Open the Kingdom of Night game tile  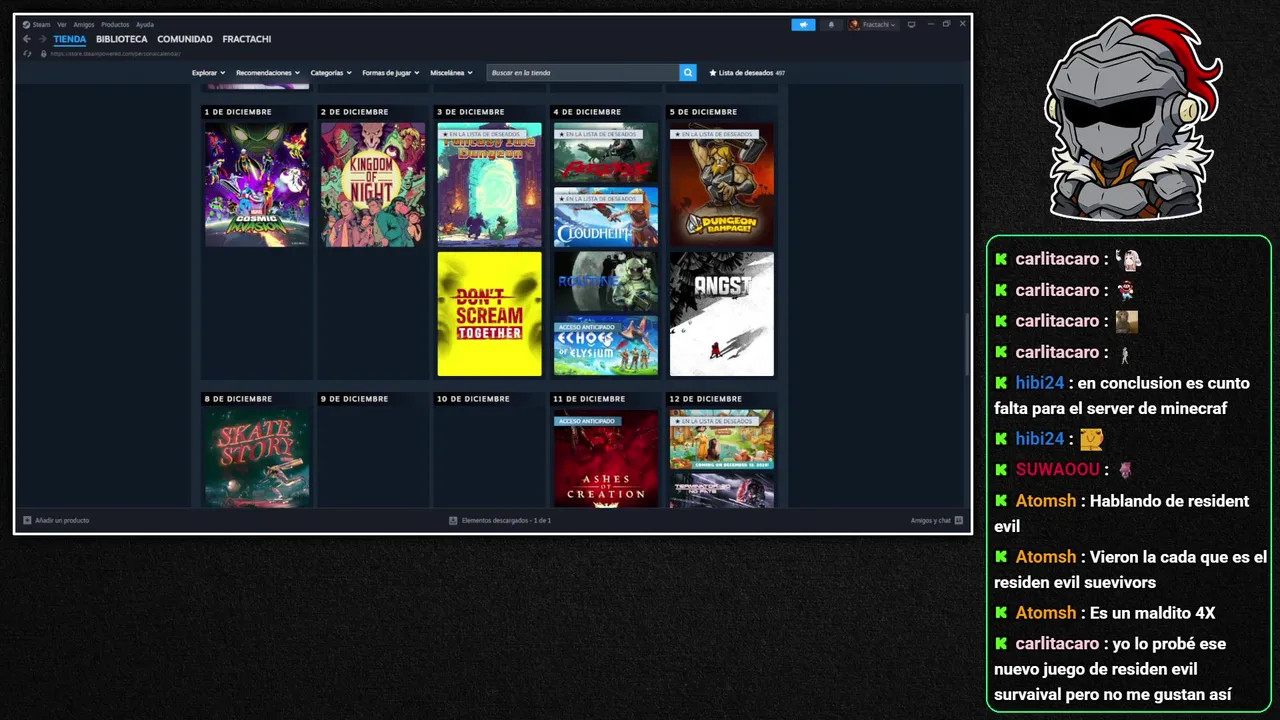click(x=373, y=185)
